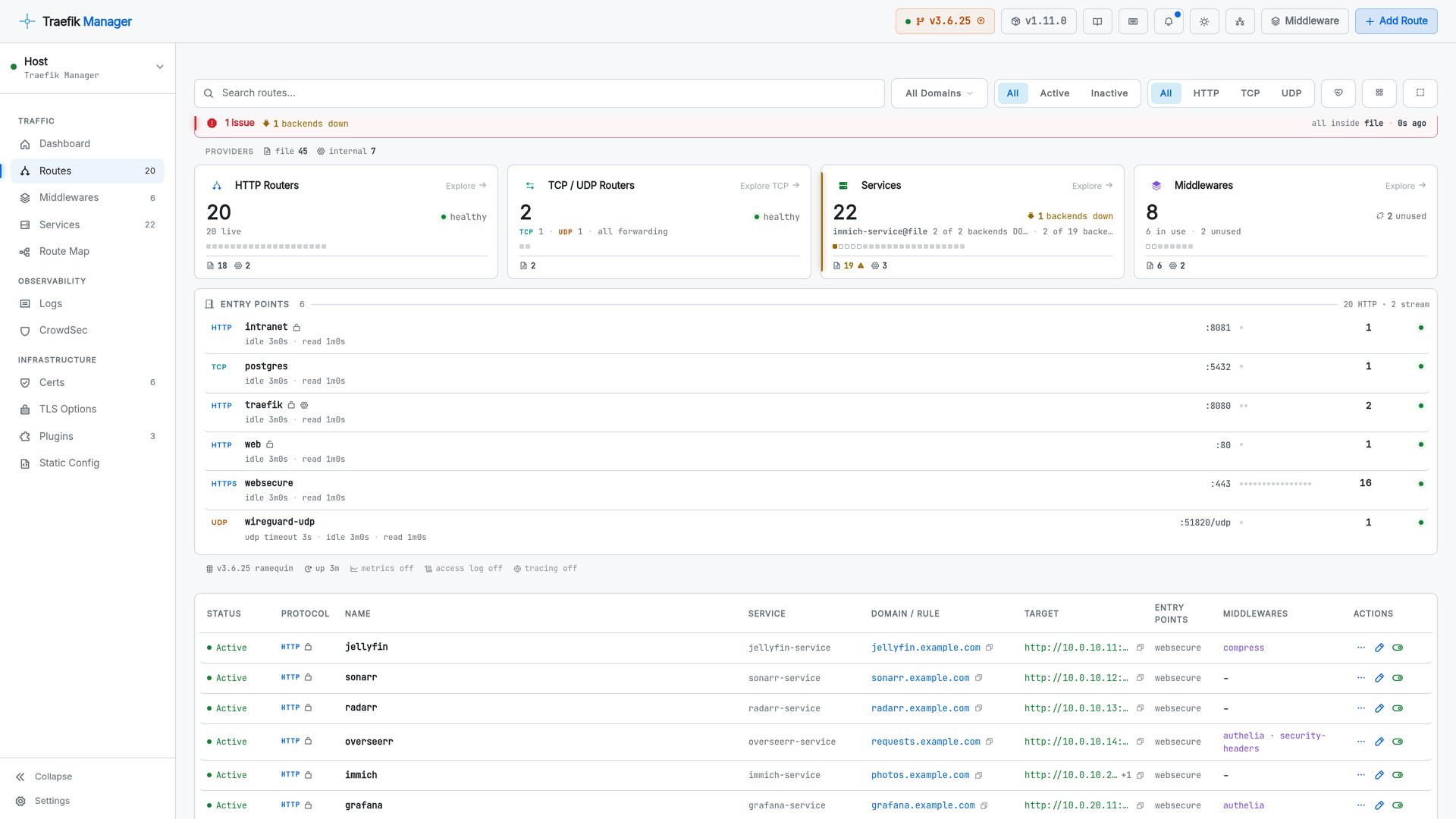Collapse the sidebar
This screenshot has height=819, width=1456.
(44, 777)
